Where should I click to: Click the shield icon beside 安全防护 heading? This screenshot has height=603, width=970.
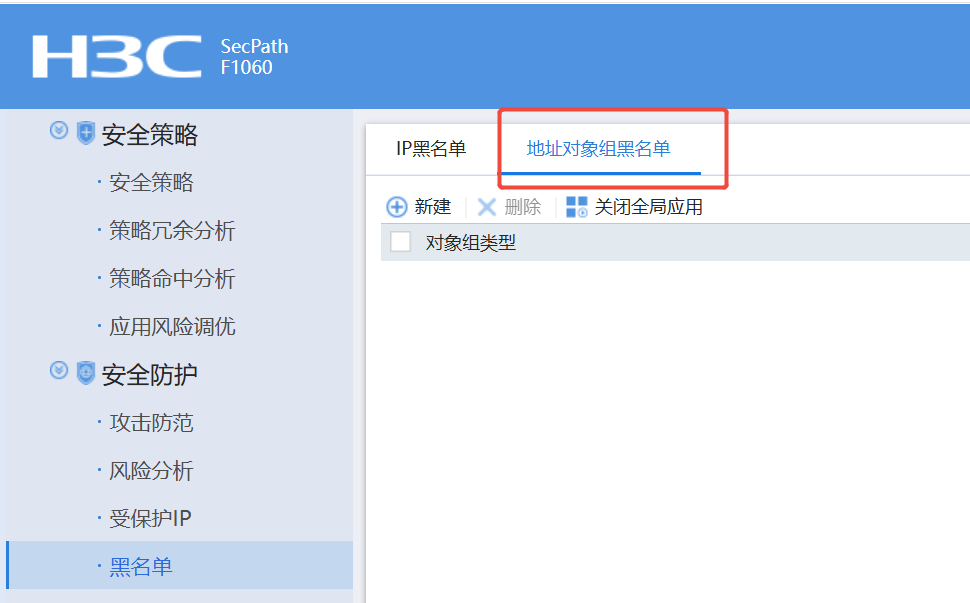pyautogui.click(x=86, y=374)
